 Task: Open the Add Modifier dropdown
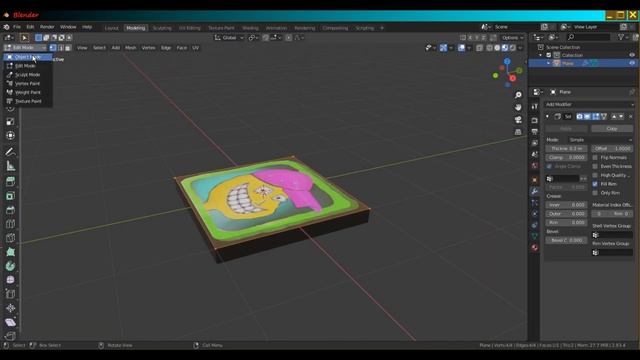tap(589, 104)
